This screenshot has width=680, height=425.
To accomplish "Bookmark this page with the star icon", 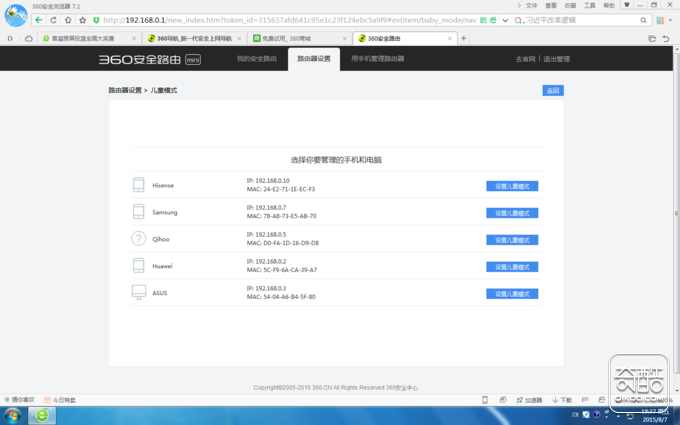I will coord(82,20).
